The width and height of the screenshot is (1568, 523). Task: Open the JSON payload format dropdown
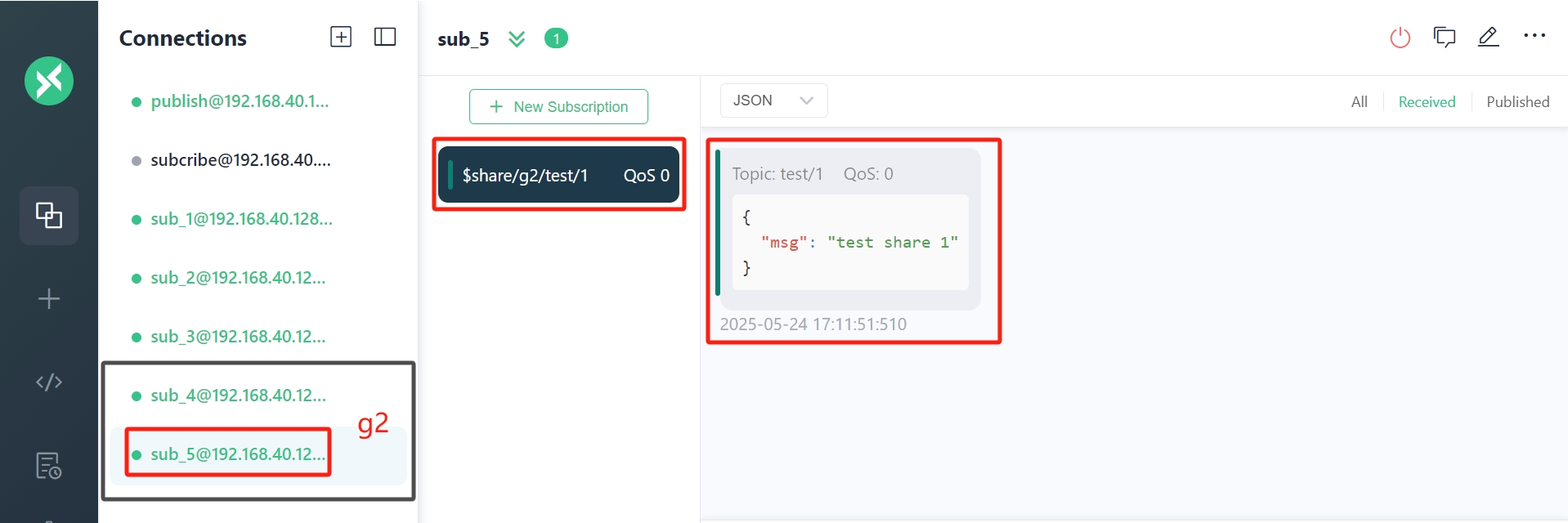click(773, 101)
